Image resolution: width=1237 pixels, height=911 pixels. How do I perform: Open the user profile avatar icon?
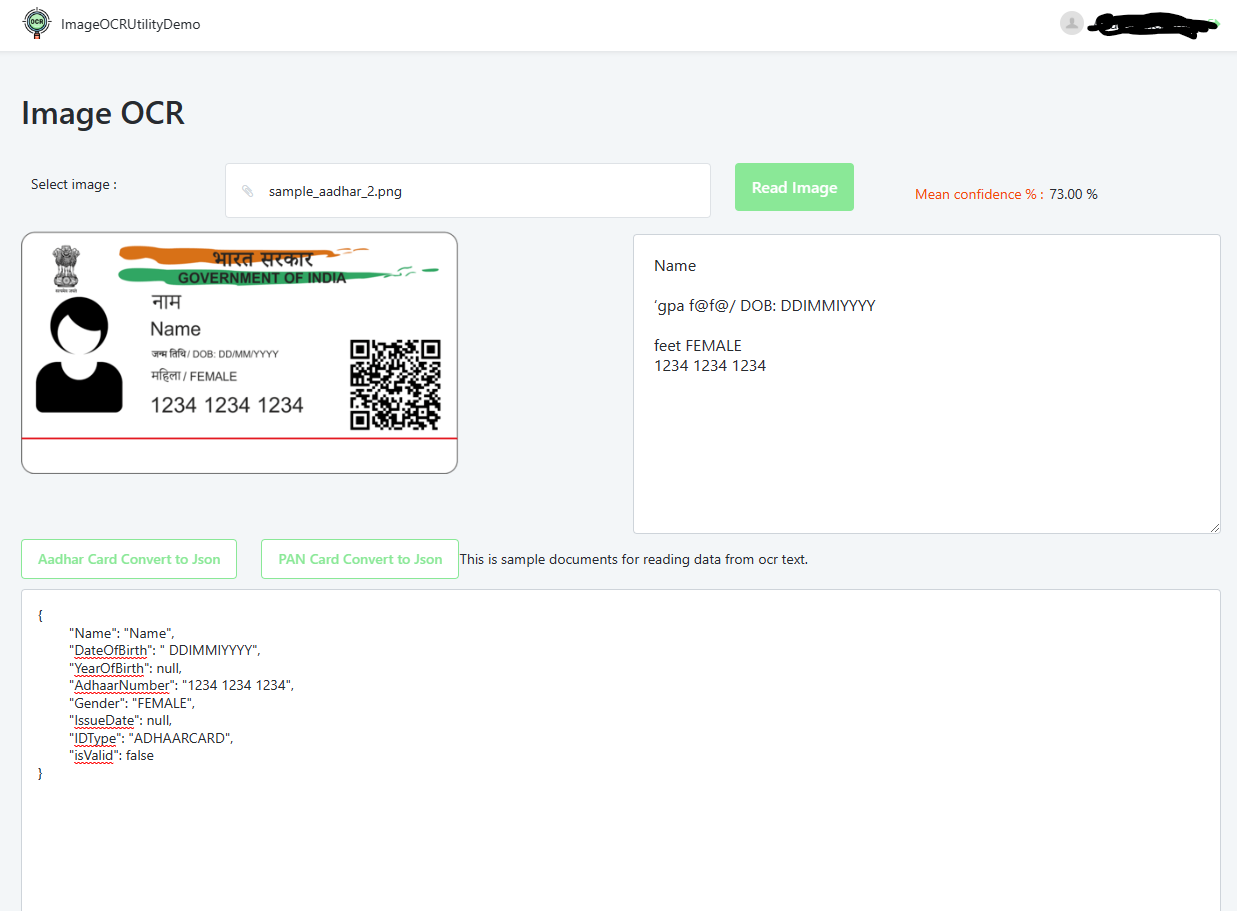(x=1071, y=23)
